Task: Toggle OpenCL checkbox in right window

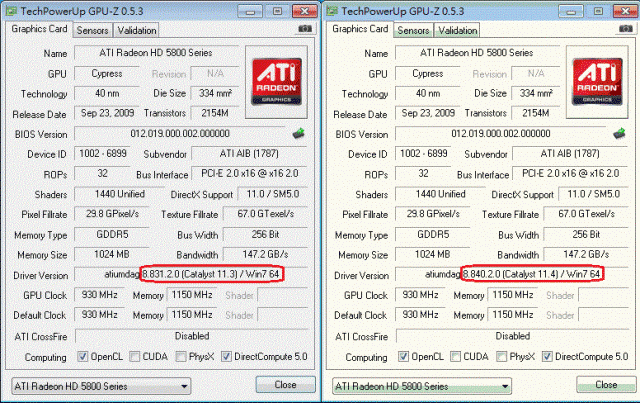Action: point(403,356)
